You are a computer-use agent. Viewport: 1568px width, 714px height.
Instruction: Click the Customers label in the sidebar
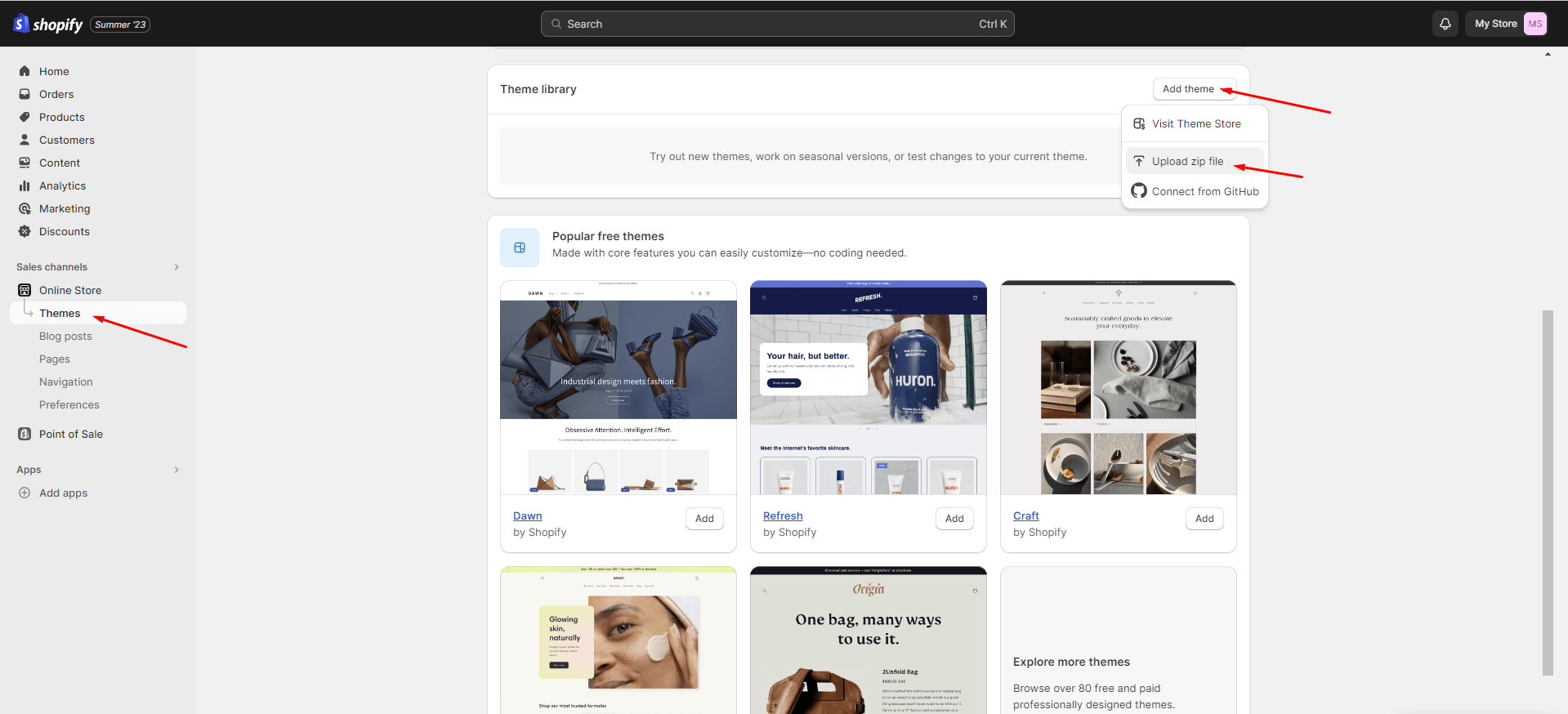click(67, 140)
